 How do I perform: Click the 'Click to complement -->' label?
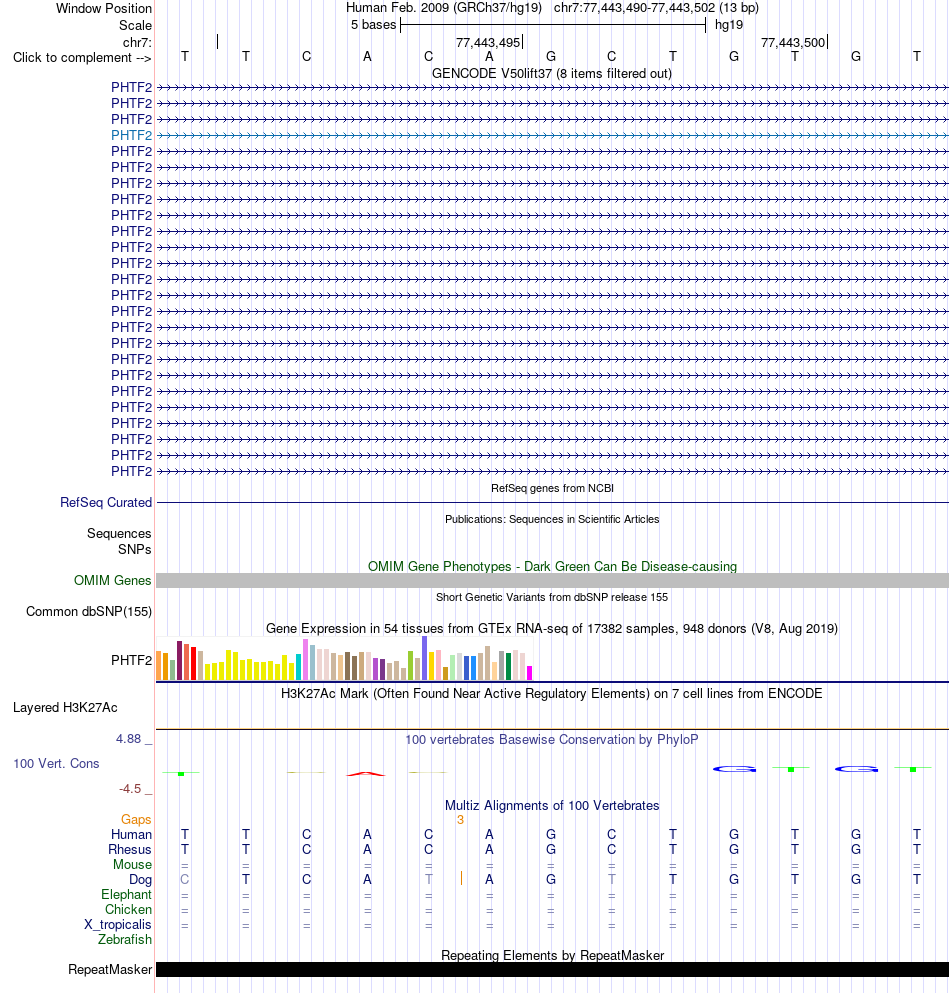click(x=82, y=58)
